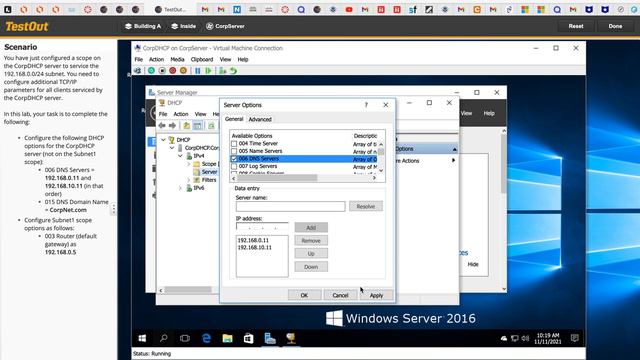Switch to the Advanced tab in Server Options
The image size is (640, 360).
click(x=260, y=119)
